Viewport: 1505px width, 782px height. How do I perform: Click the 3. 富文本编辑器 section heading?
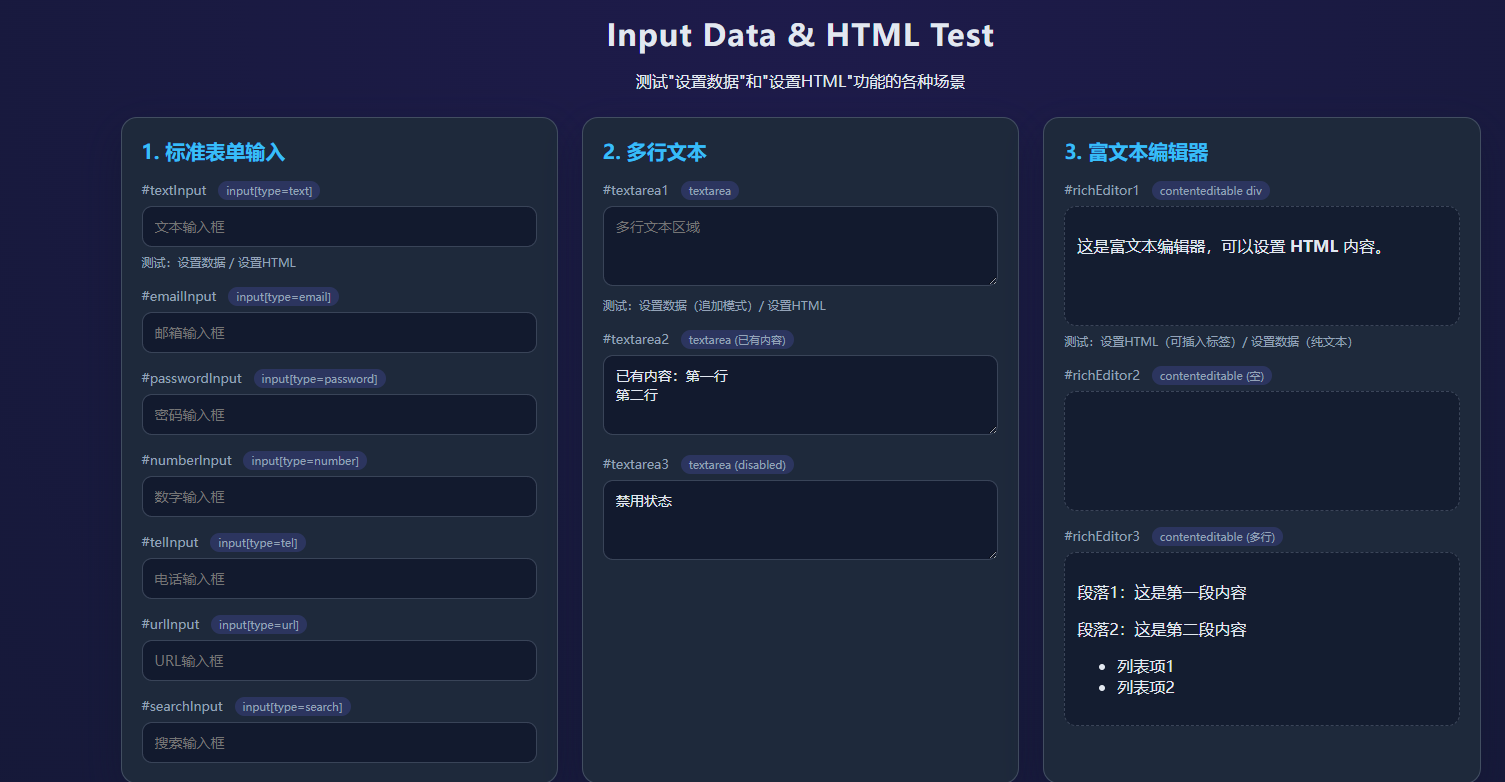point(1136,152)
